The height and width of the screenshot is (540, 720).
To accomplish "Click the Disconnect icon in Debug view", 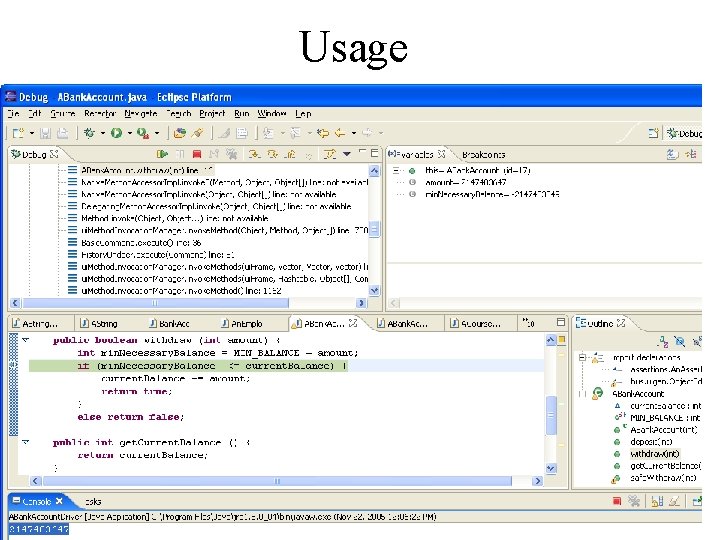I will click(x=214, y=154).
